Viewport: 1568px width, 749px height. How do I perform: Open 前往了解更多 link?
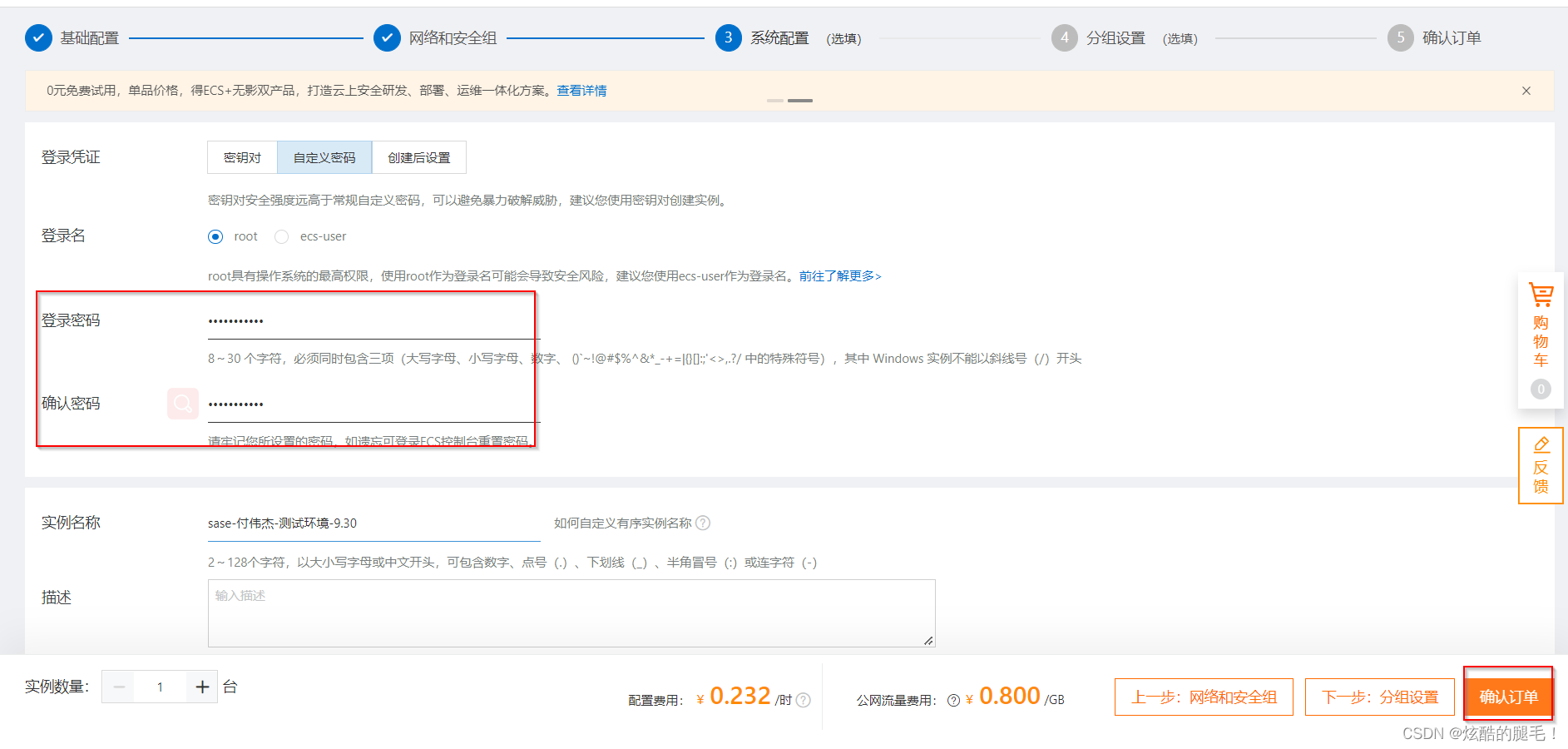coord(840,275)
